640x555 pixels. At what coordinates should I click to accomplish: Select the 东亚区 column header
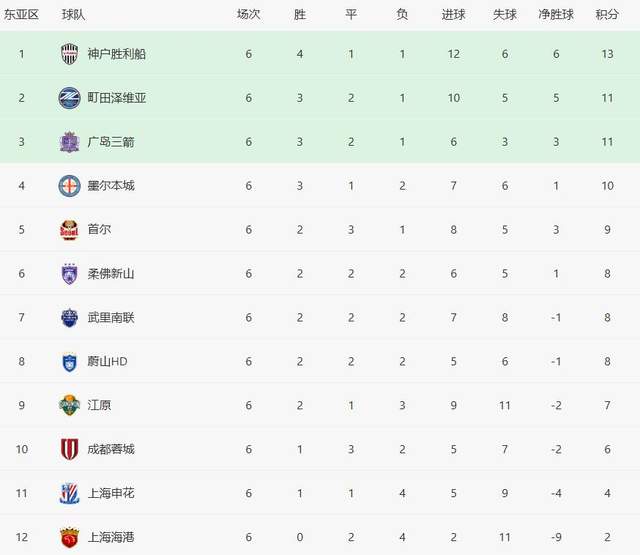click(22, 15)
